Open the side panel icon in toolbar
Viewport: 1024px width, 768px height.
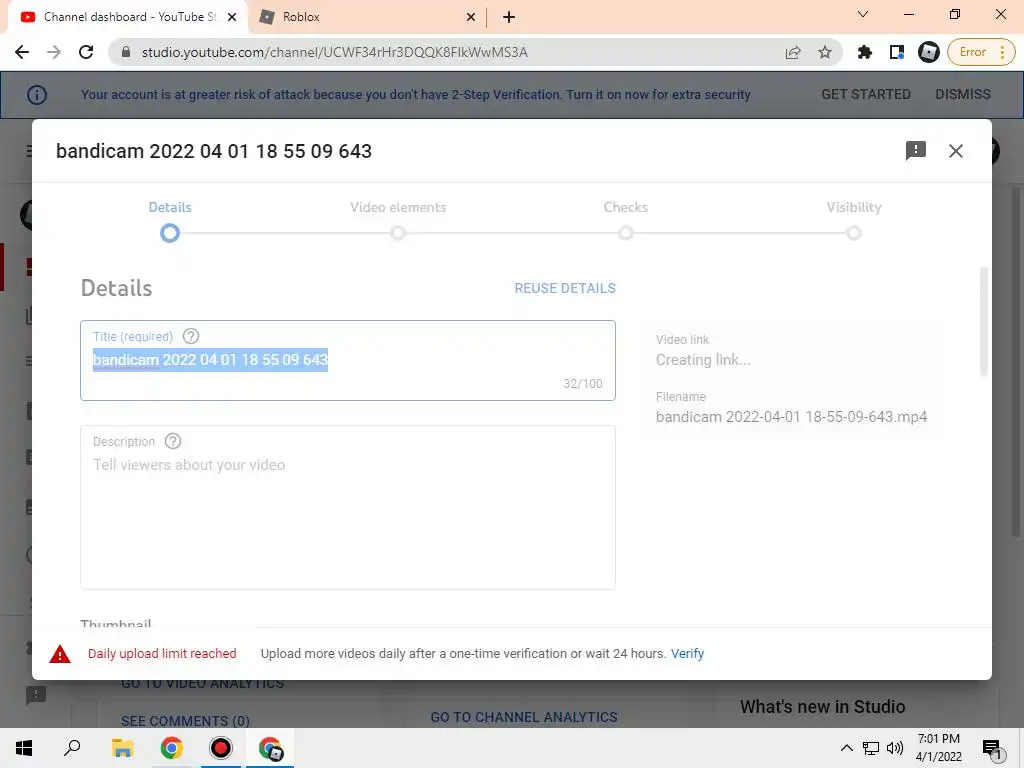click(897, 52)
